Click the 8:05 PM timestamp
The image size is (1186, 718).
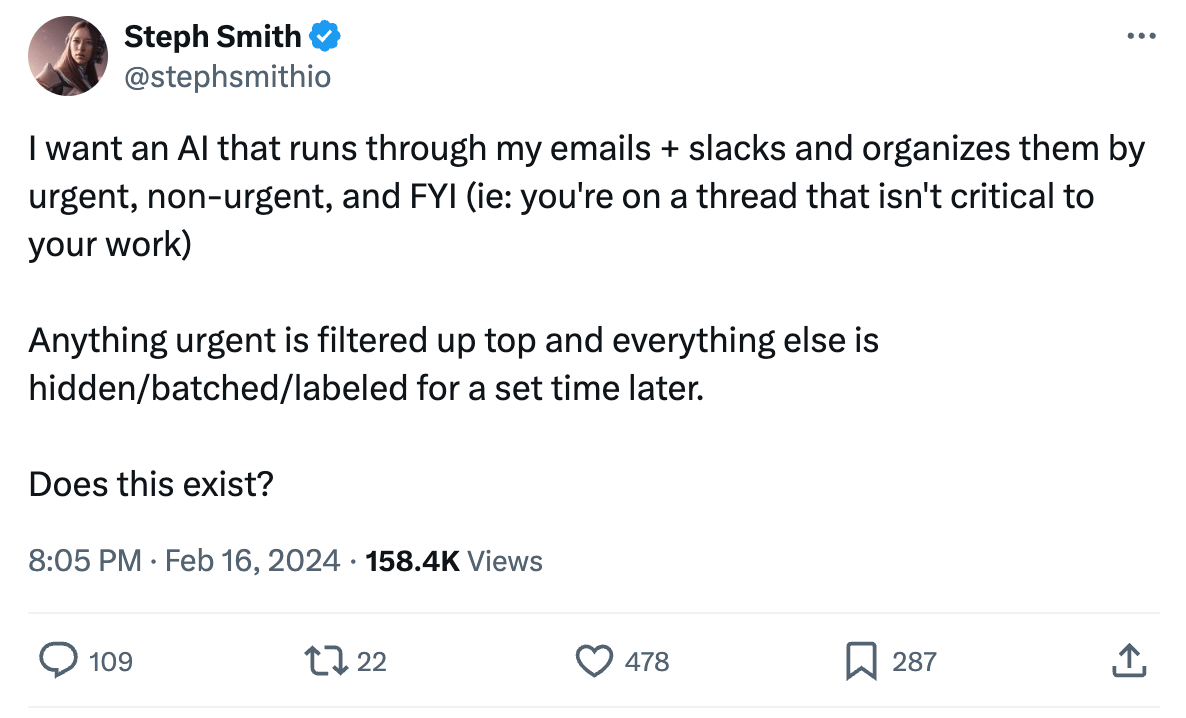pos(85,561)
